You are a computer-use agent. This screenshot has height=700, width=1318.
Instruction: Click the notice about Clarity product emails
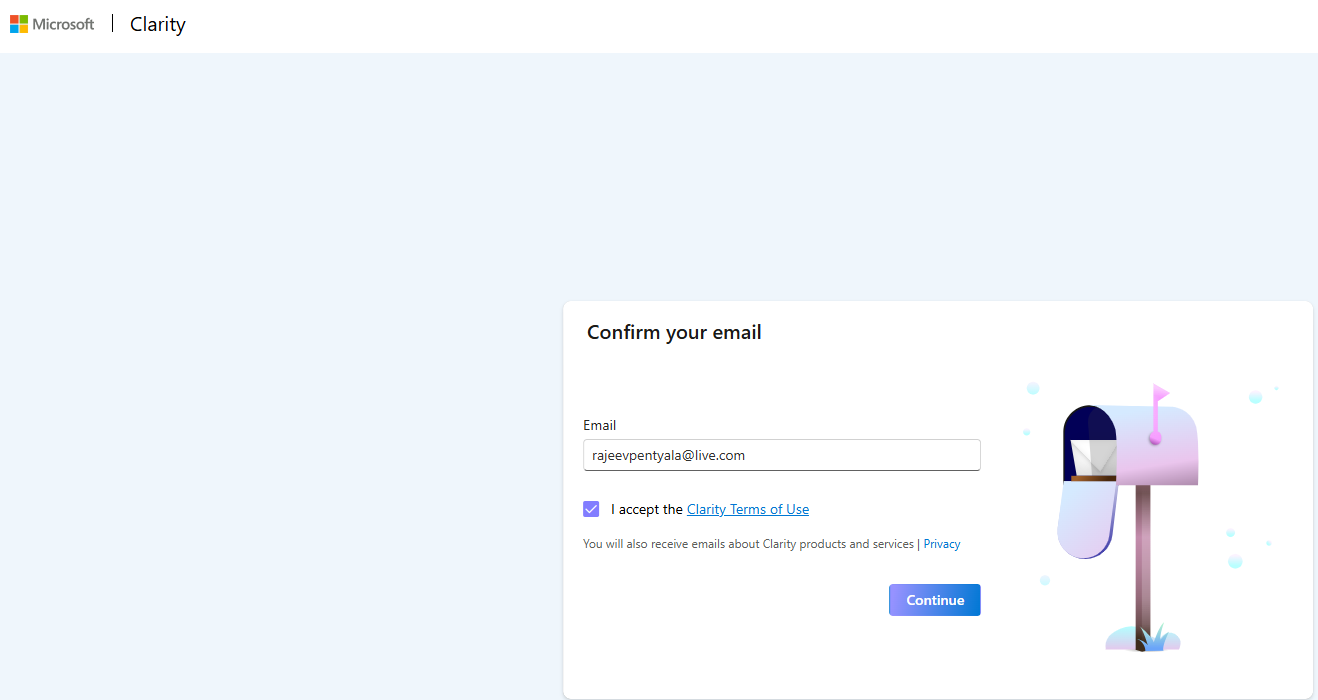[x=749, y=544]
